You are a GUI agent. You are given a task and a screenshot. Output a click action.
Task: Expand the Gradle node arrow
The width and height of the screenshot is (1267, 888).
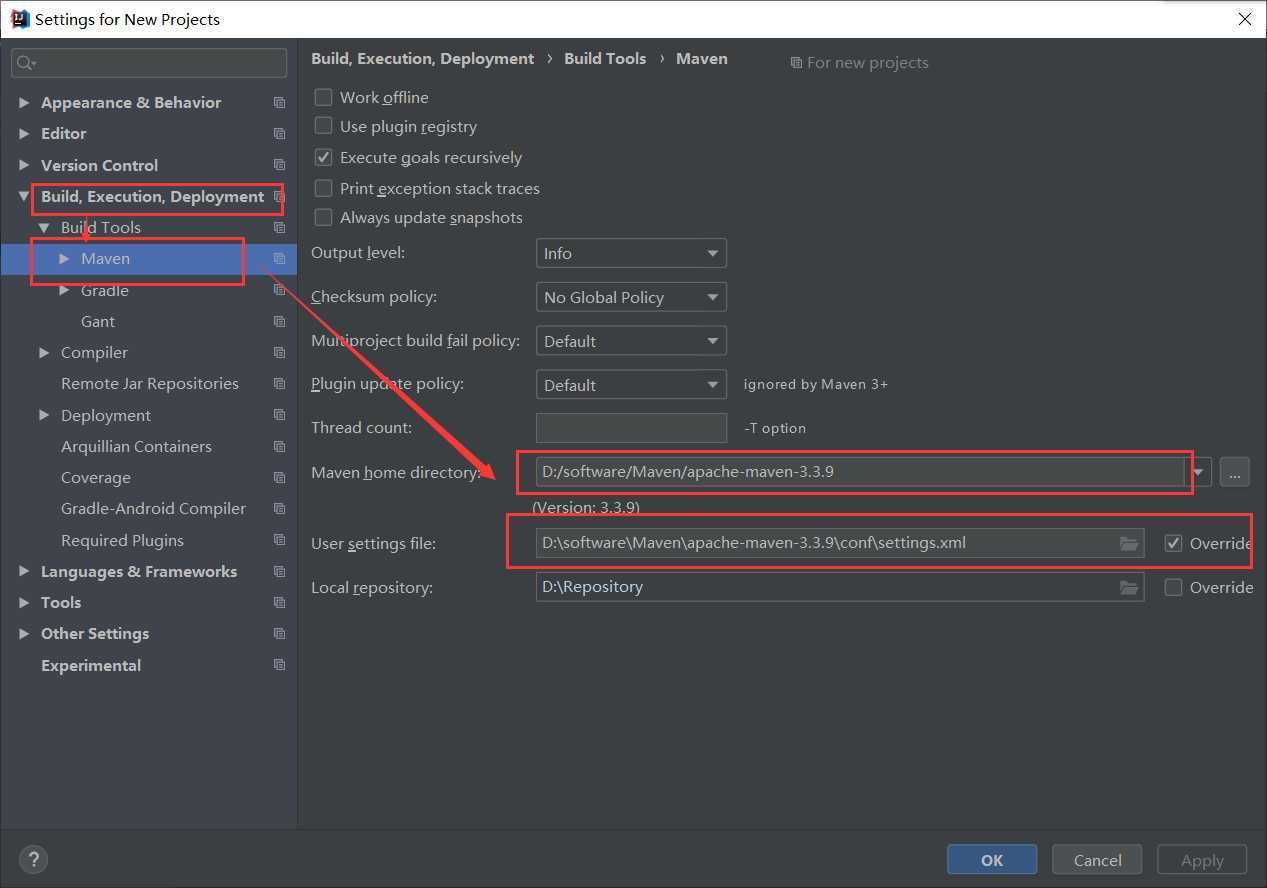coord(64,290)
